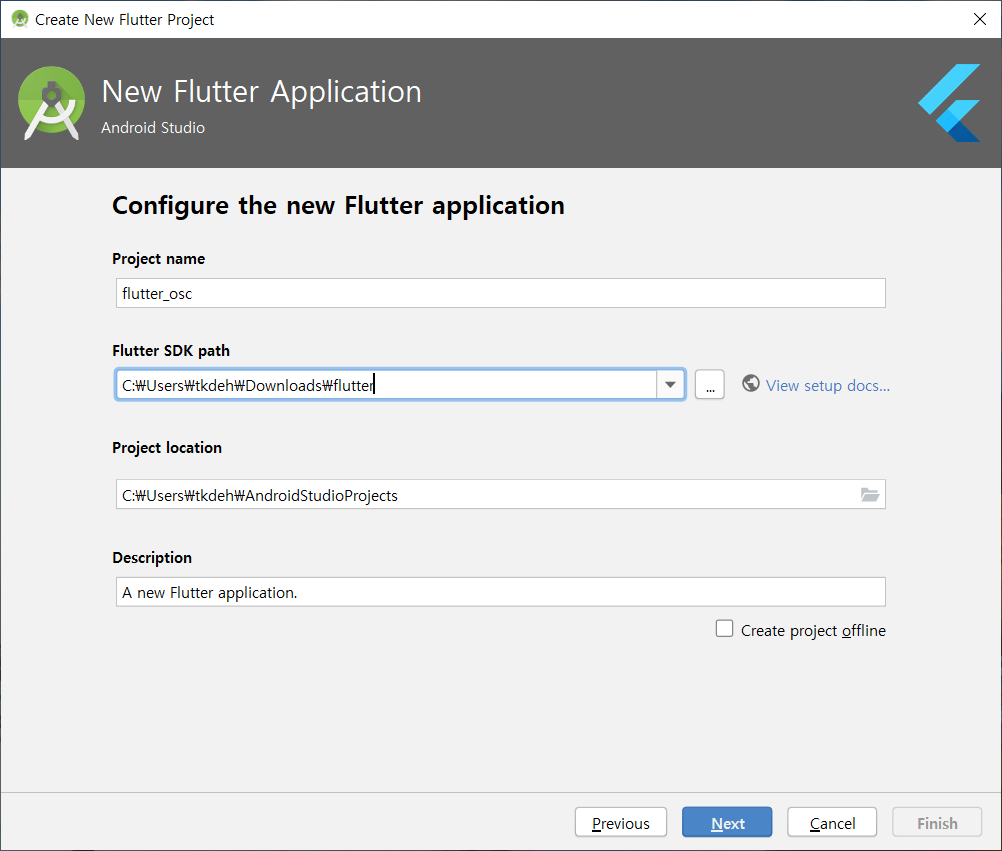
Task: Close the Create New Flutter Project dialog
Action: [979, 19]
